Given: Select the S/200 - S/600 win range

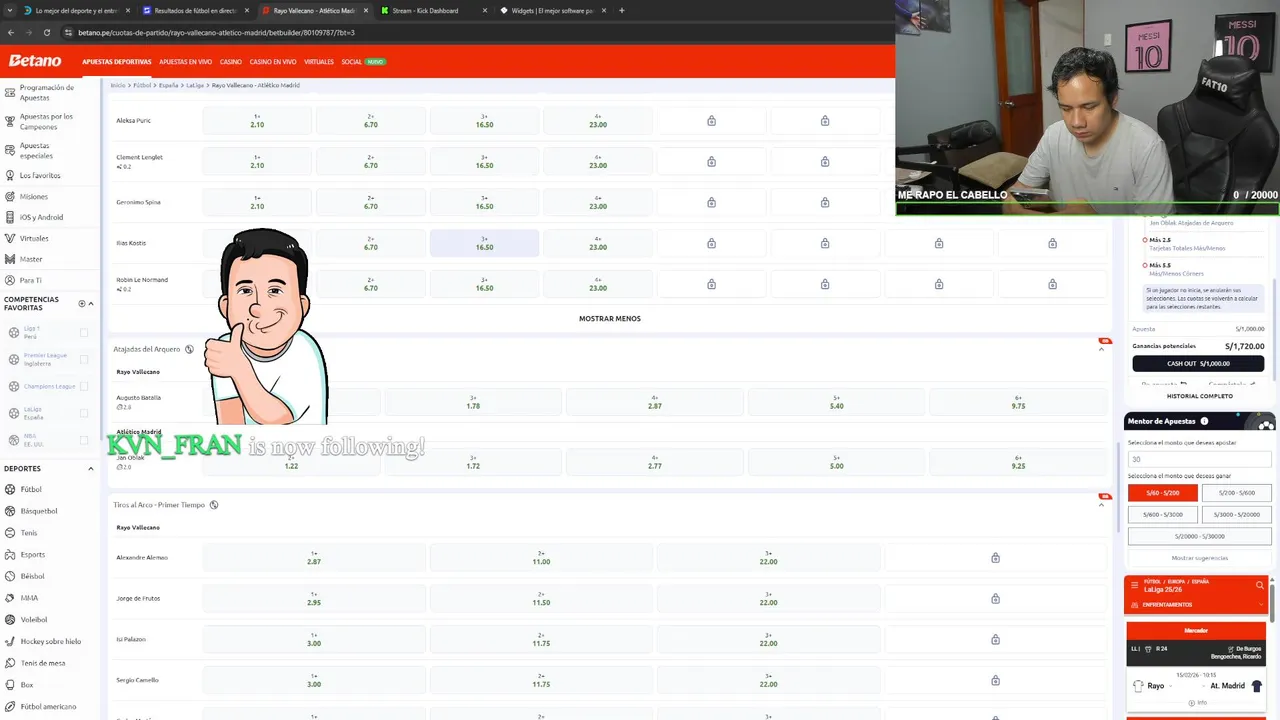Looking at the screenshot, I should pos(1236,493).
